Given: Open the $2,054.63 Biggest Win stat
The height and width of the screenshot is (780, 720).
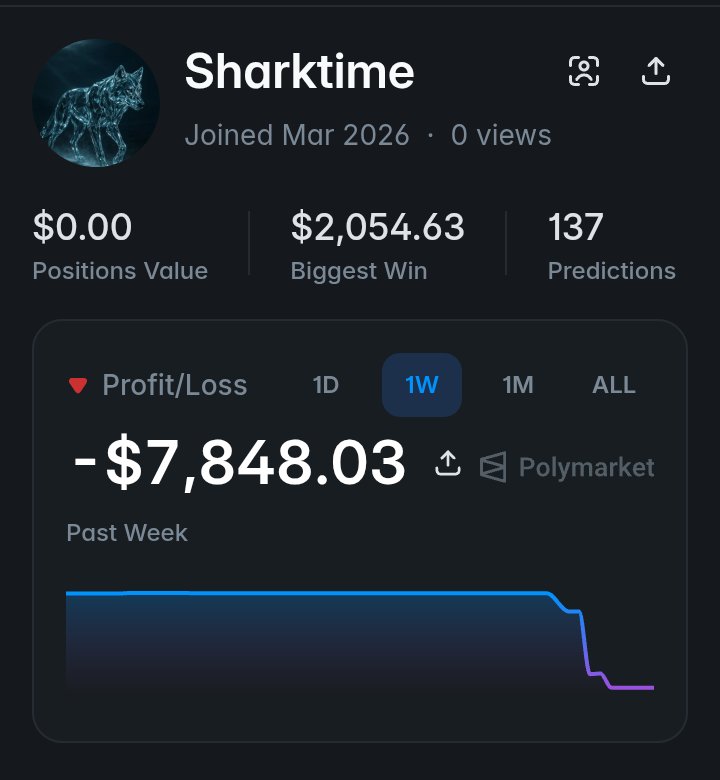Looking at the screenshot, I should [377, 228].
